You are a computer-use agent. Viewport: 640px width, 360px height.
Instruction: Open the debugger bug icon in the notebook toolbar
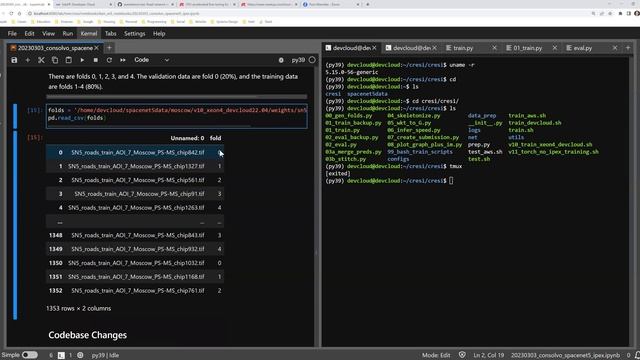tap(281, 60)
